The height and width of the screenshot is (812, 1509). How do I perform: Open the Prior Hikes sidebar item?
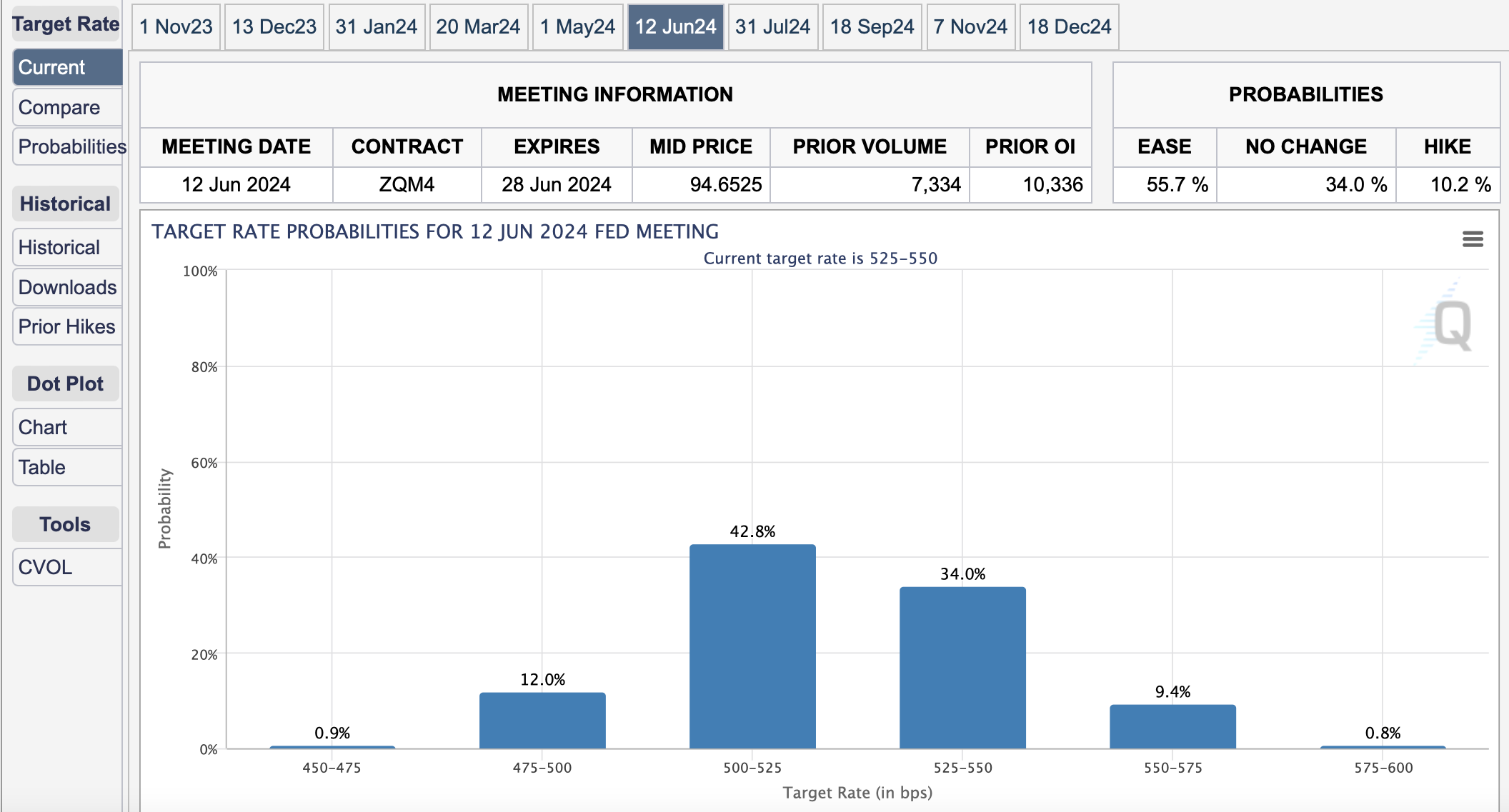68,326
